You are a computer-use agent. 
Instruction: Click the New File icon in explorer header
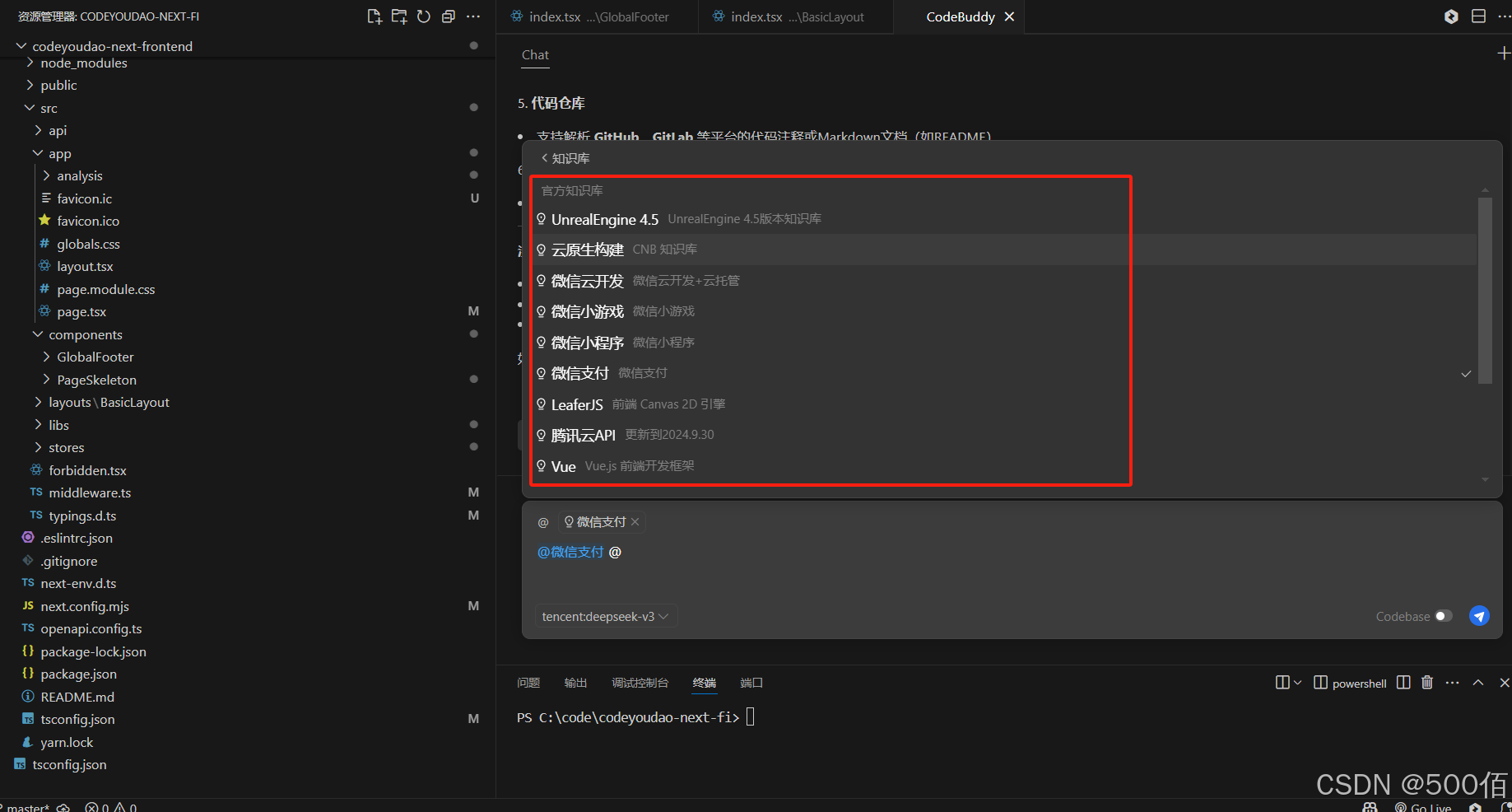pyautogui.click(x=375, y=16)
